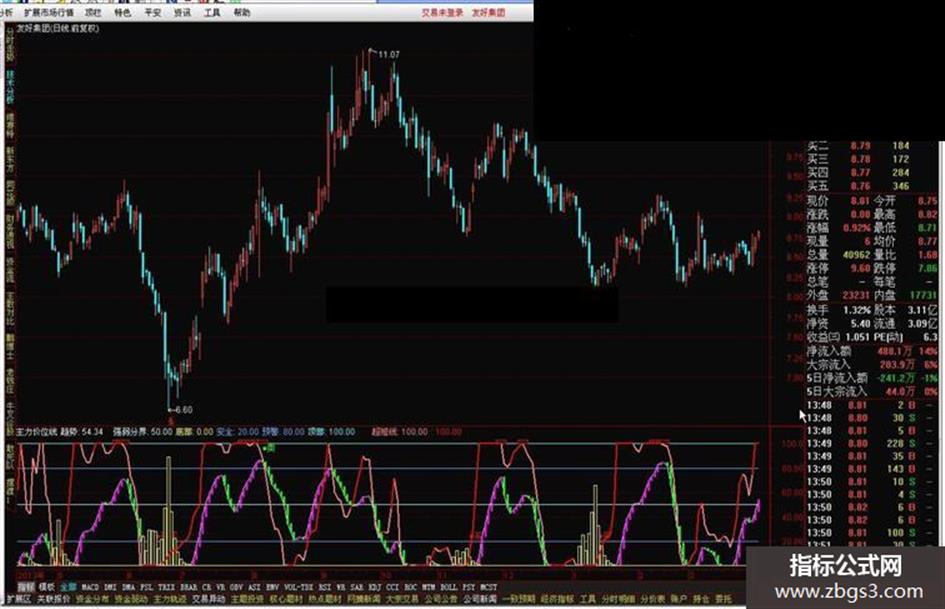
Task: Select the MACD indicator tab
Action: point(90,587)
